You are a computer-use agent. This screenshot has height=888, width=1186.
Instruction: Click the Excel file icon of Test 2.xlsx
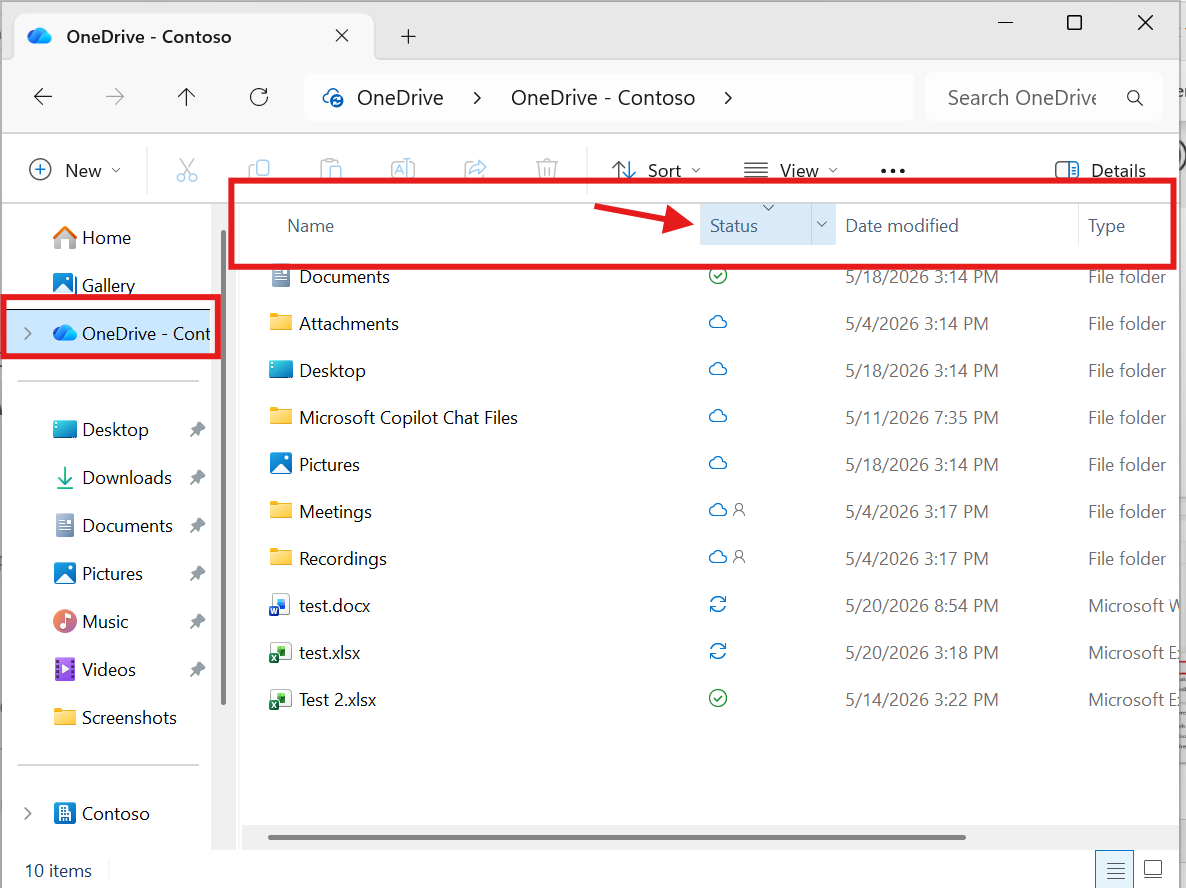coord(280,700)
